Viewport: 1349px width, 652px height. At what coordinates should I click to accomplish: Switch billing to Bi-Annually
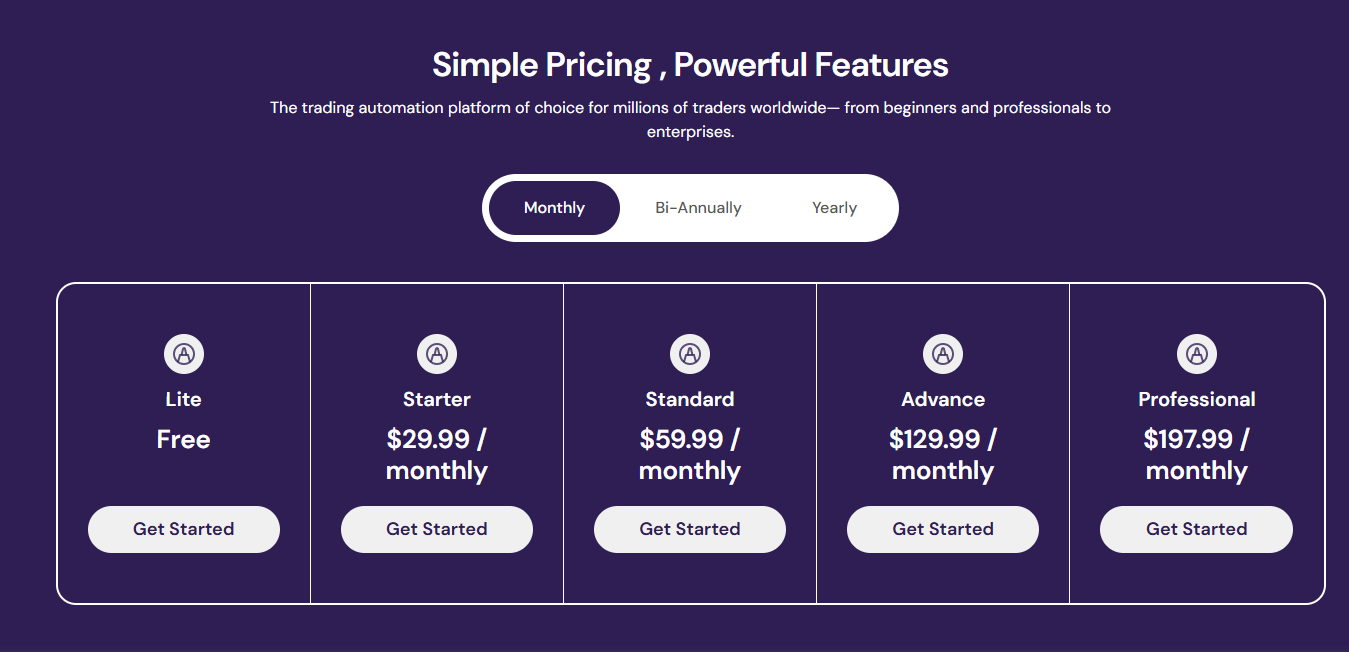coord(698,208)
